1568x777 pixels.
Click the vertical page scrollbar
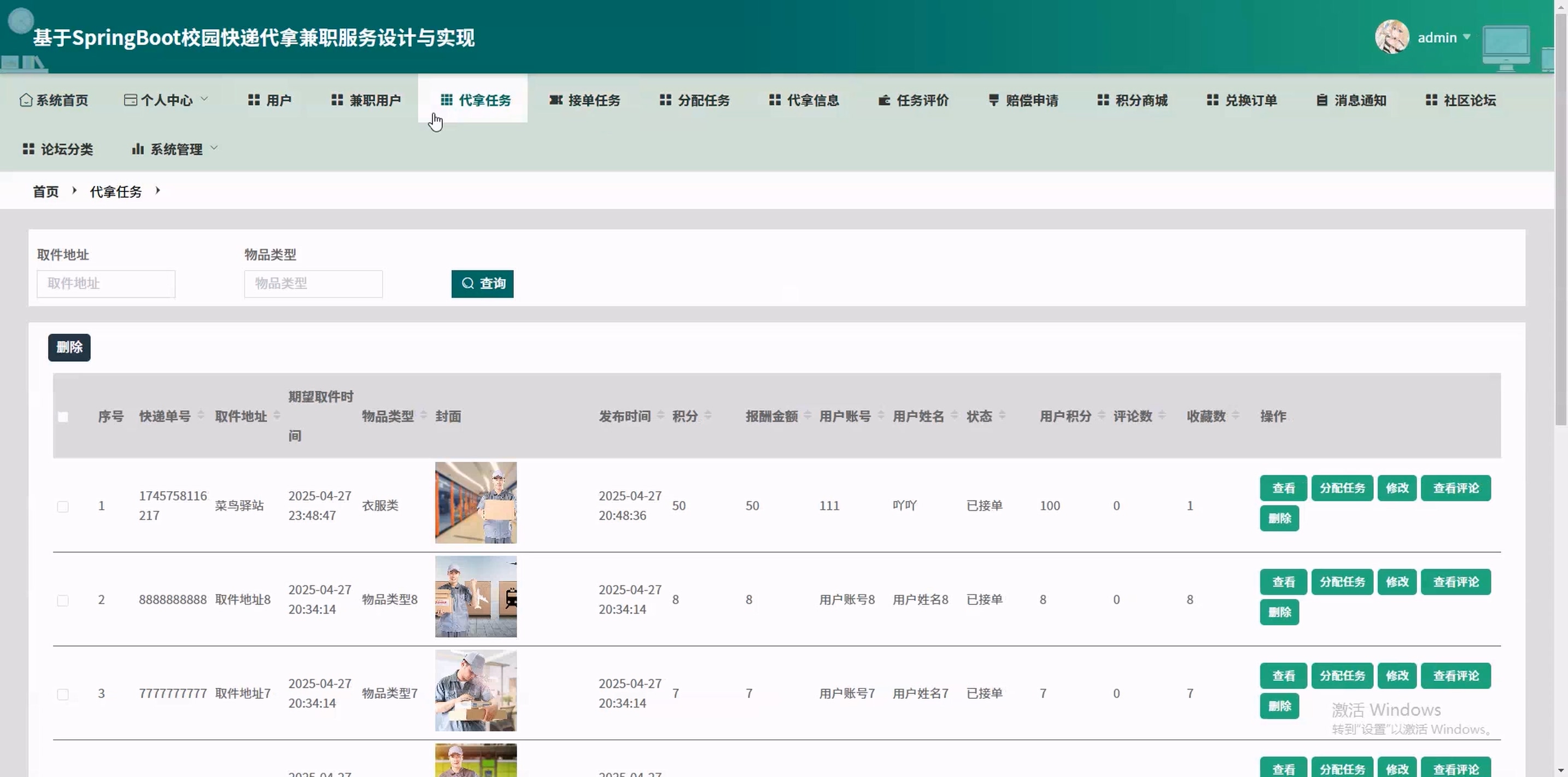click(x=1561, y=219)
